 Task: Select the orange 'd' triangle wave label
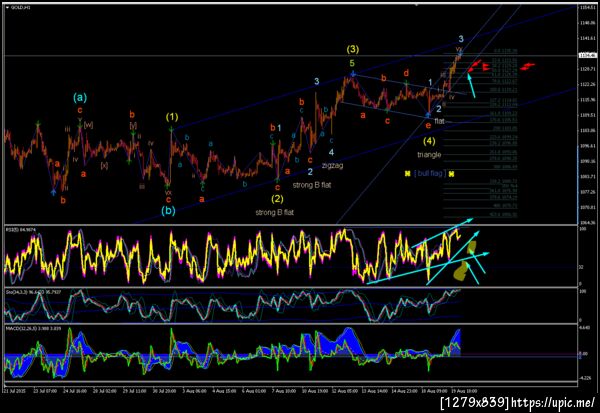coord(406,73)
